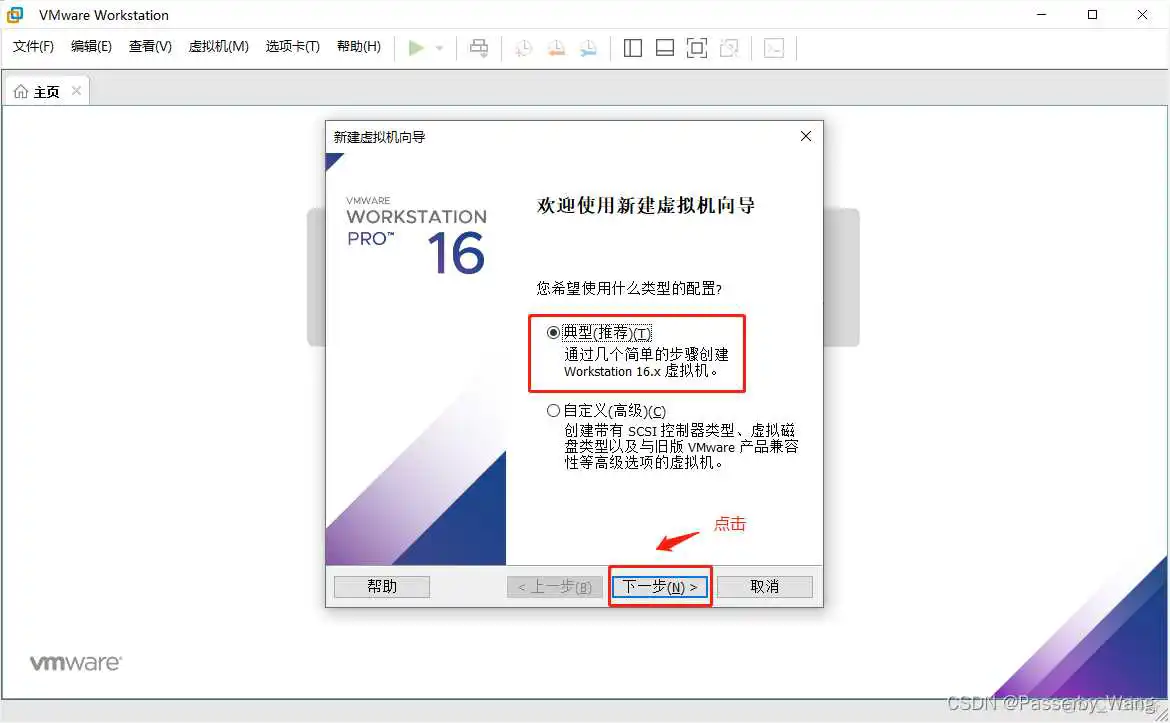
Task: Click the Send Ctrl+Alt+Del toolbar icon
Action: (x=479, y=48)
